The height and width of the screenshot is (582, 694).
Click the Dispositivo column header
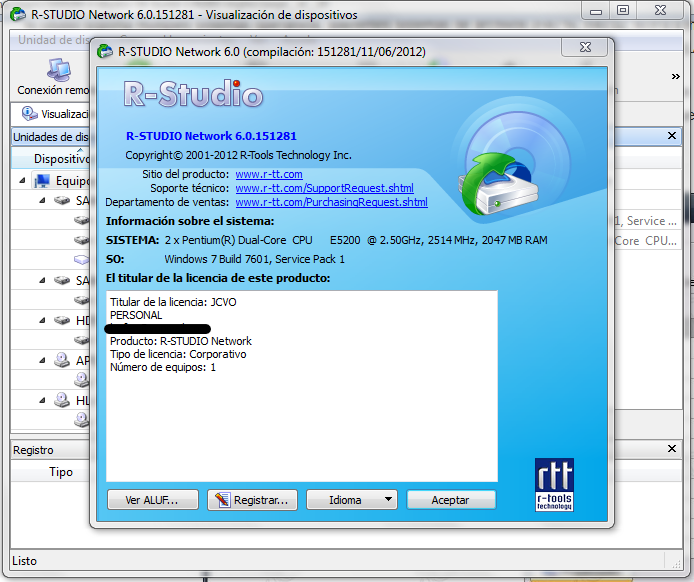click(x=51, y=158)
